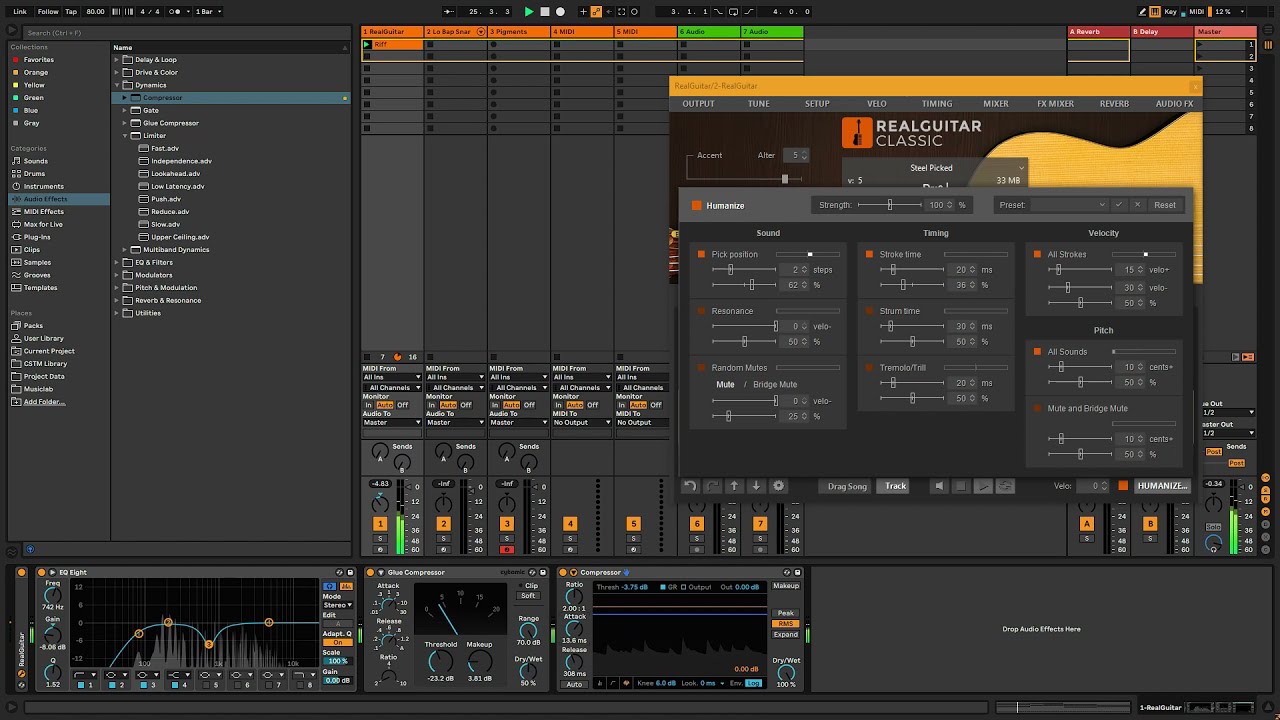The width and height of the screenshot is (1280, 720).
Task: Select the A Reverb return track header
Action: (x=1098, y=32)
